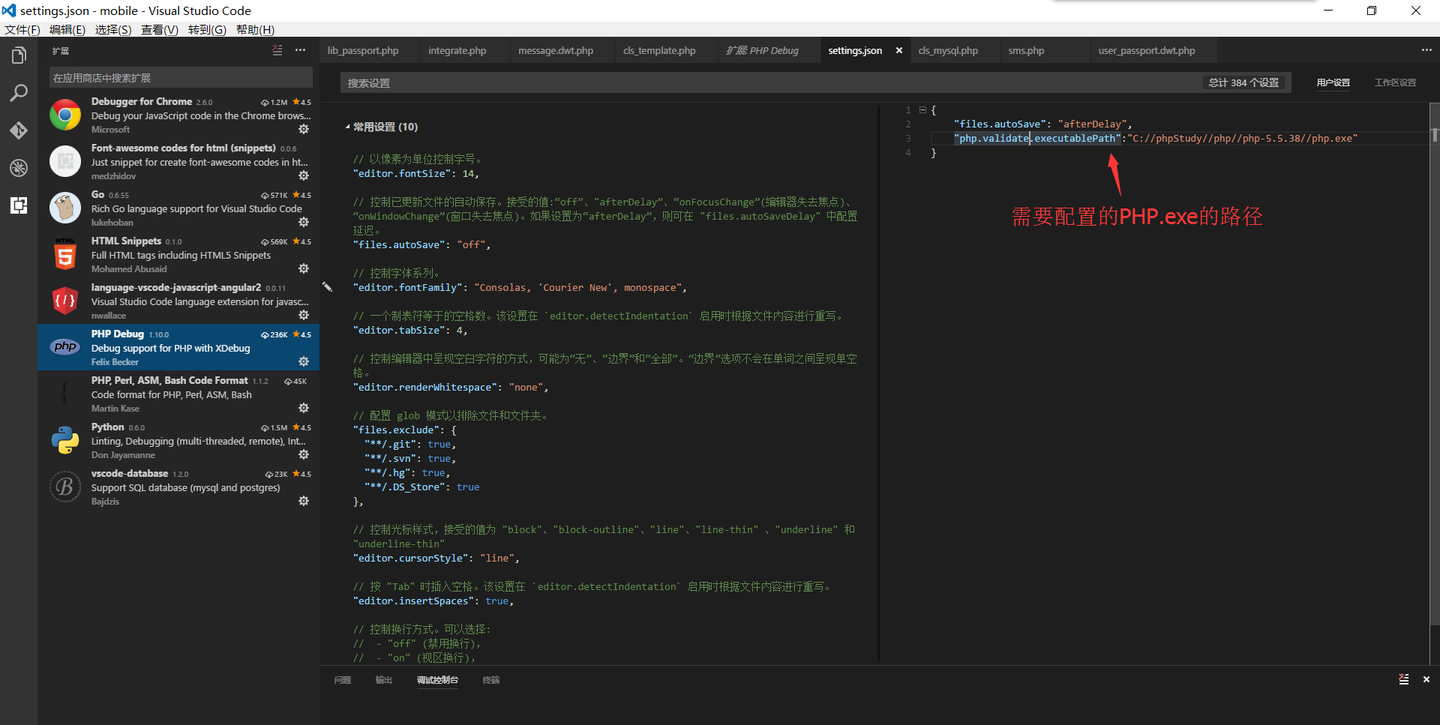The height and width of the screenshot is (725, 1440).
Task: Clear extensions search results icon
Action: [x=278, y=50]
